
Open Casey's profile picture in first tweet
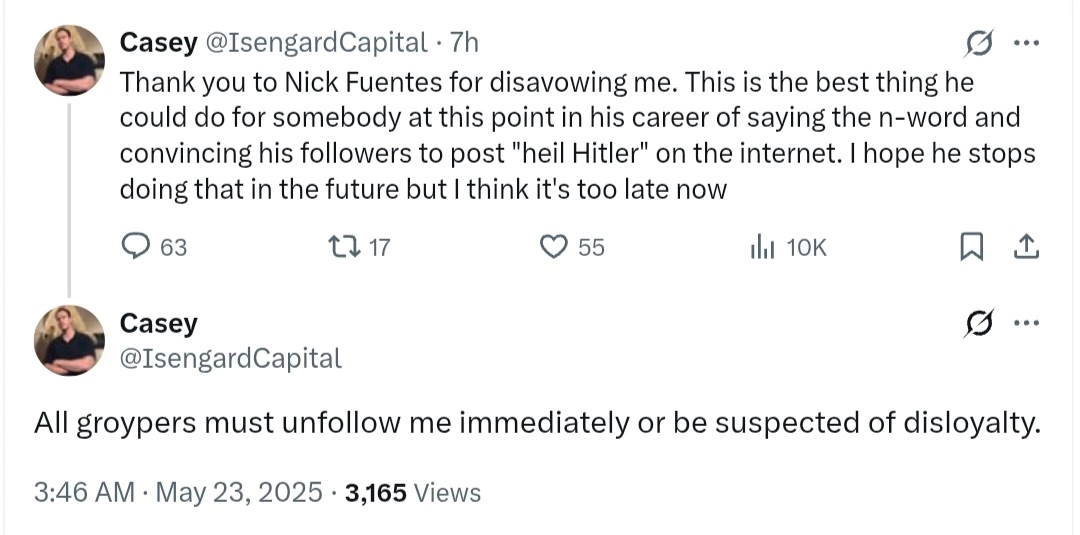70,60
